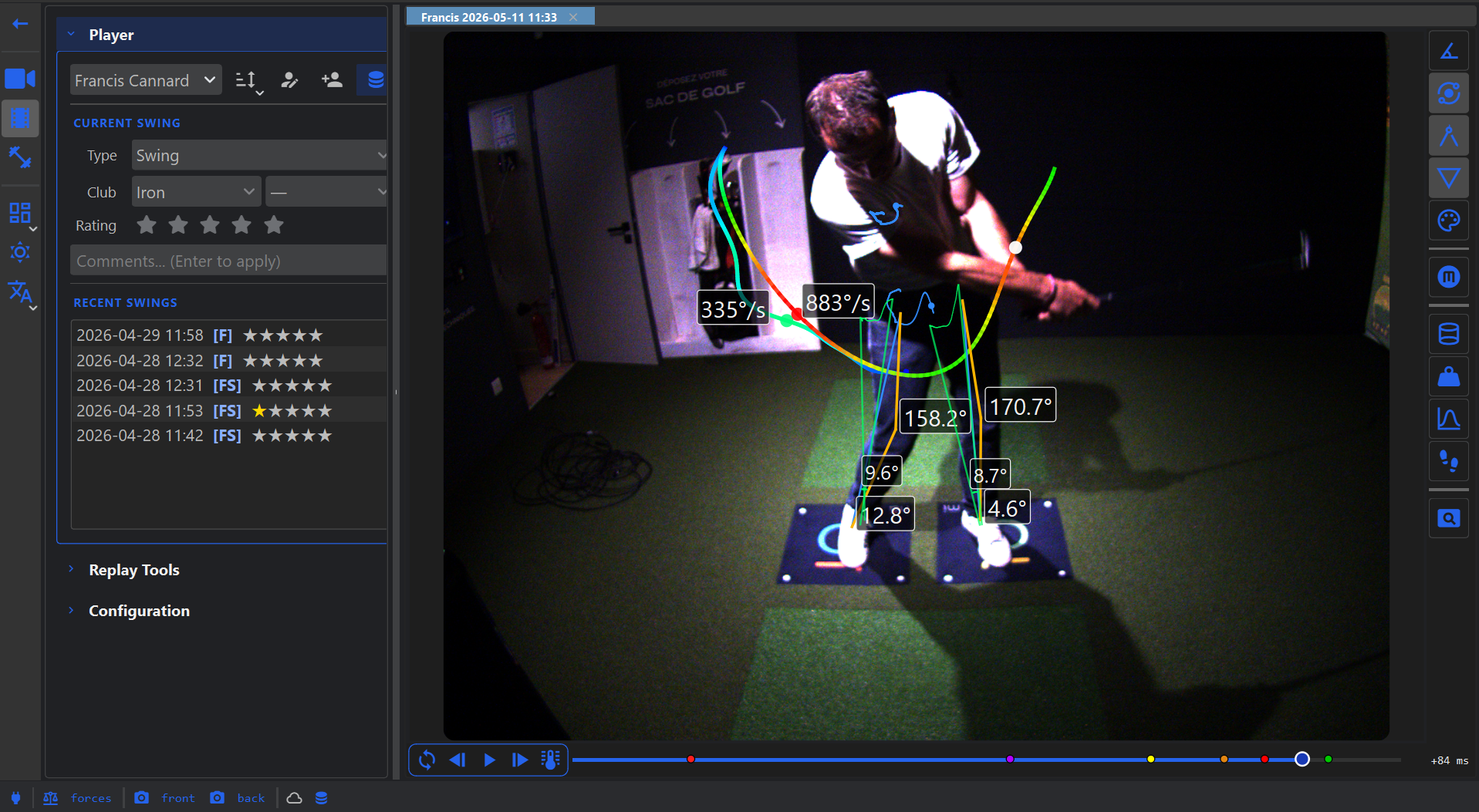Click the 883°/s speed label
Viewport: 1479px width, 812px height.
click(838, 302)
